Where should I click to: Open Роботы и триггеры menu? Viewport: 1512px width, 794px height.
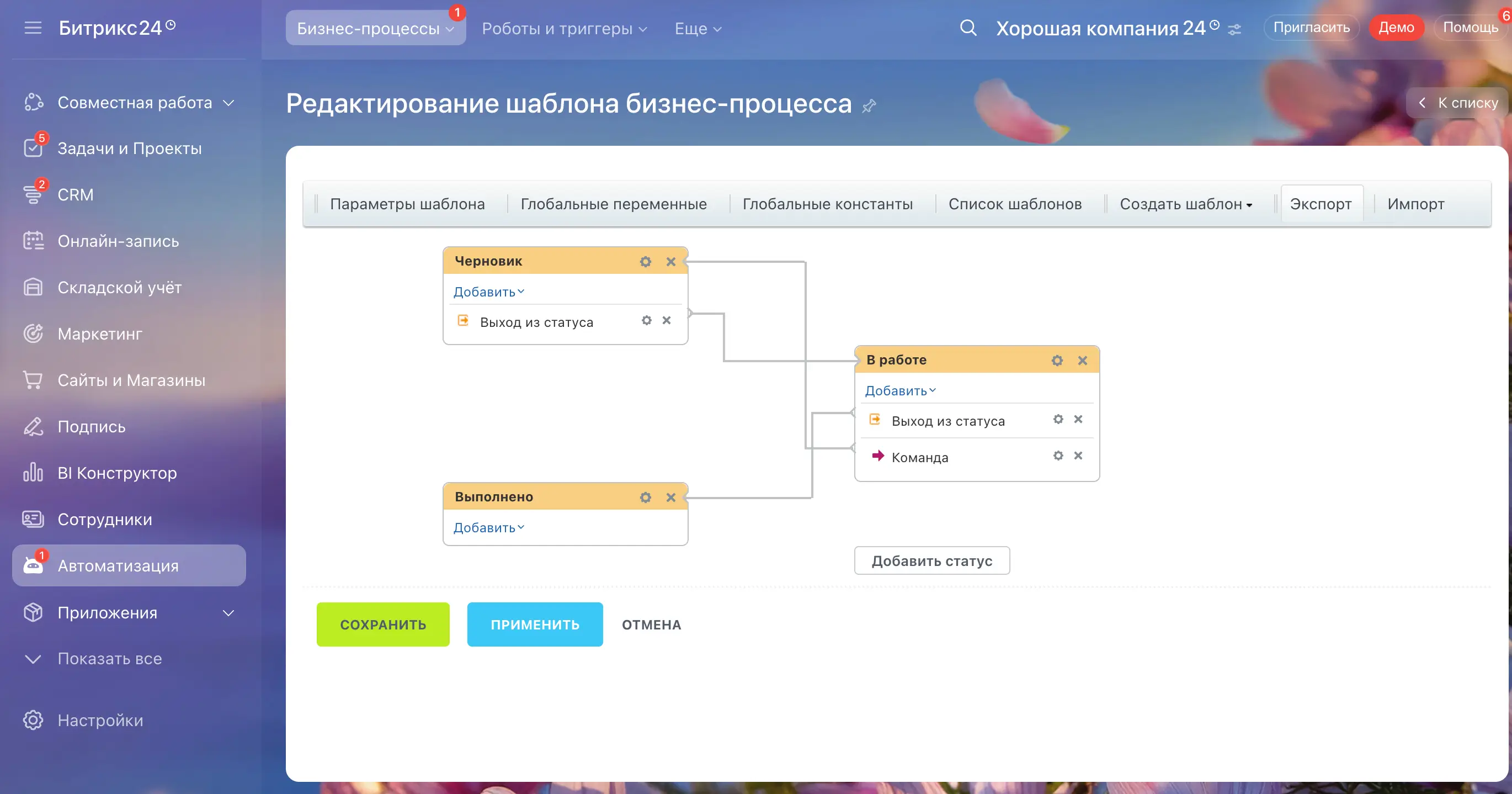pyautogui.click(x=563, y=28)
